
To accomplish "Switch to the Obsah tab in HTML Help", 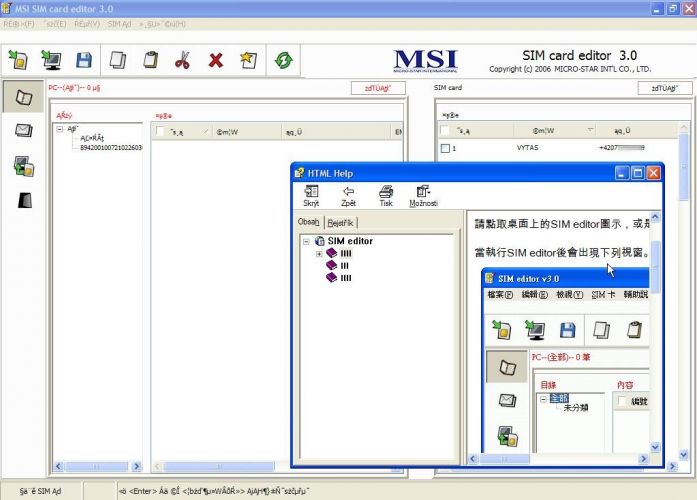I will coord(308,221).
